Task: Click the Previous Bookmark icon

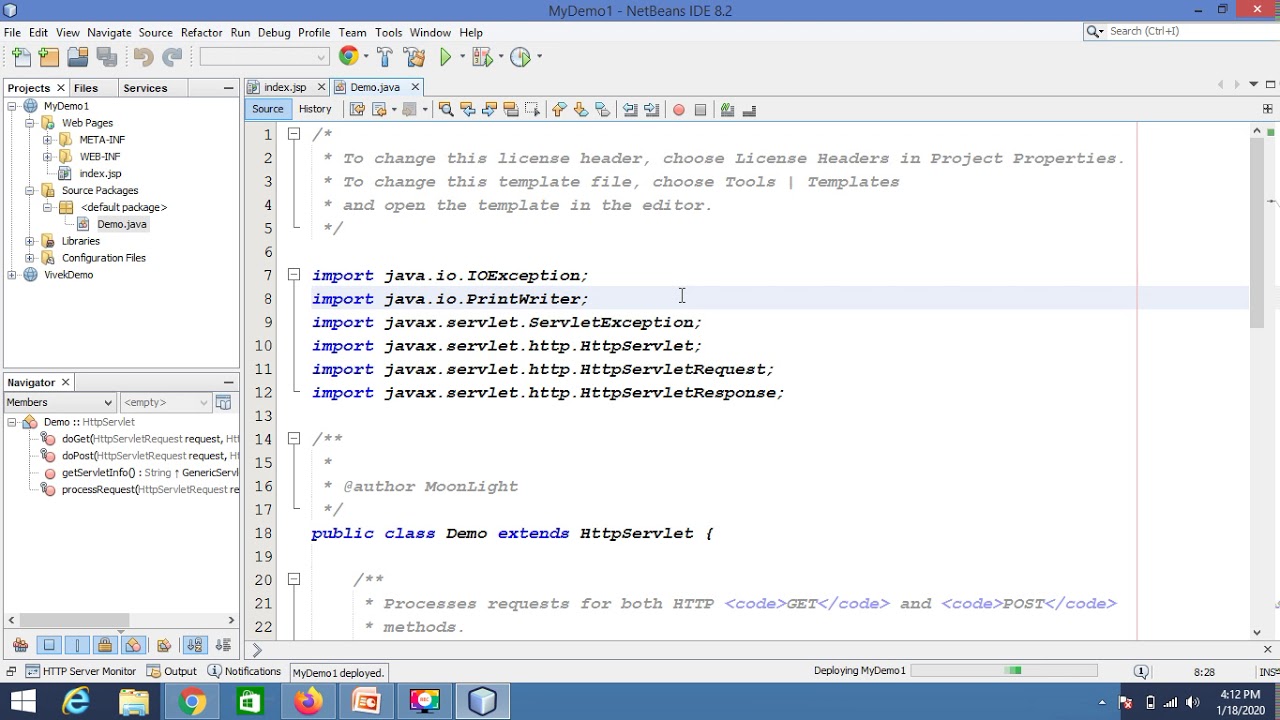Action: [x=559, y=110]
